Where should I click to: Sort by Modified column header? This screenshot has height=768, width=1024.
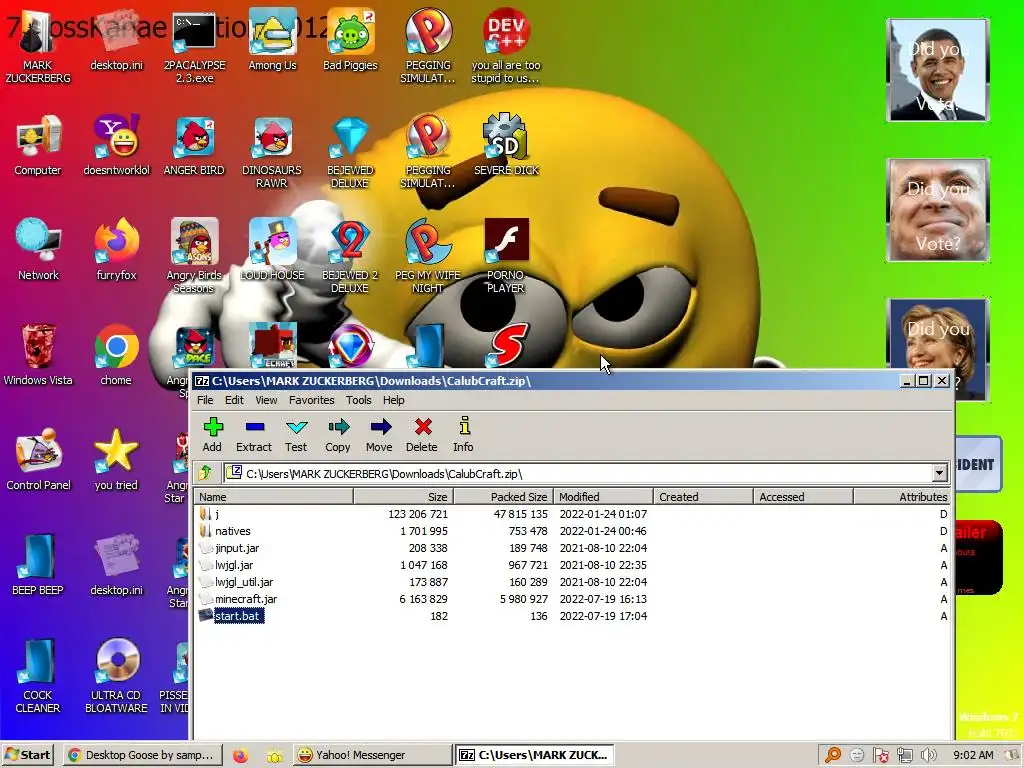[x=603, y=497]
